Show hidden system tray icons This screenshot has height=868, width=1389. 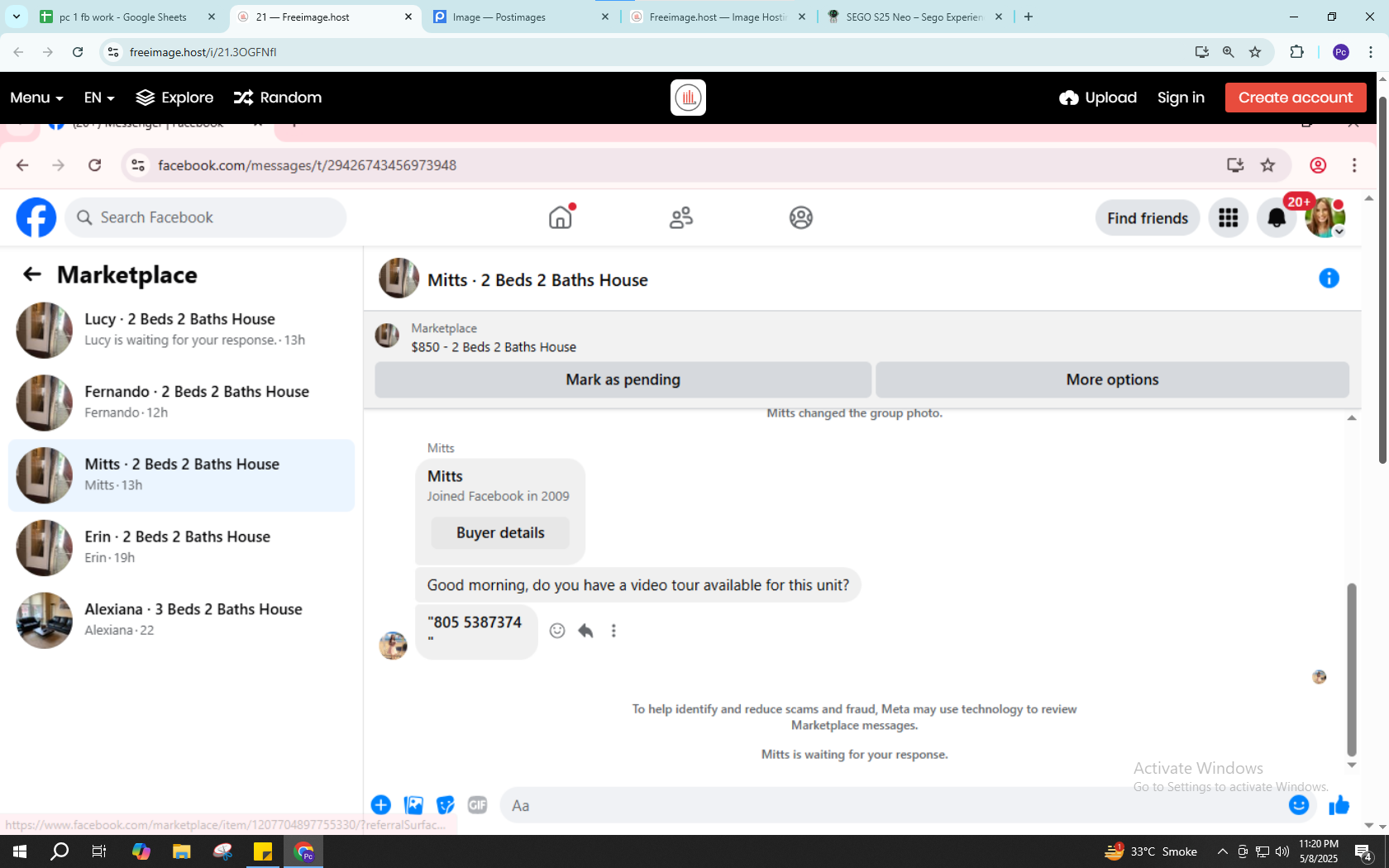point(1222,851)
